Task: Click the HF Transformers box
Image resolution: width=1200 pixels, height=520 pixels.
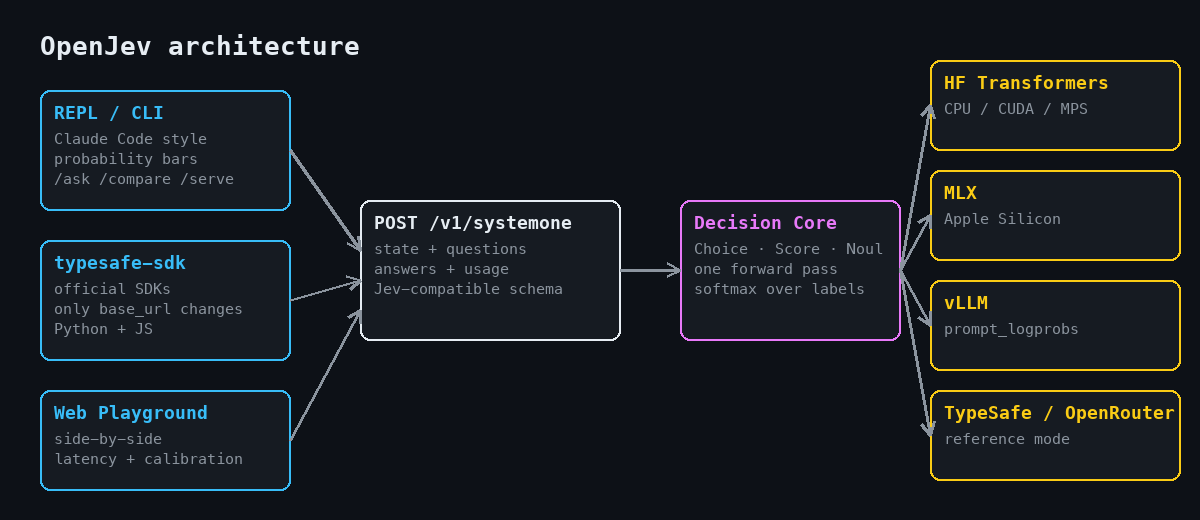Action: 1055,105
